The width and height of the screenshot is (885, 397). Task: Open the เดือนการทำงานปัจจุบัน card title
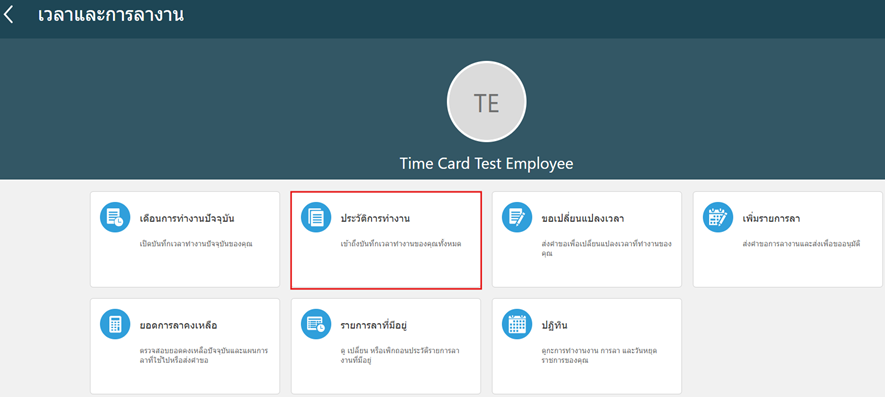187,219
